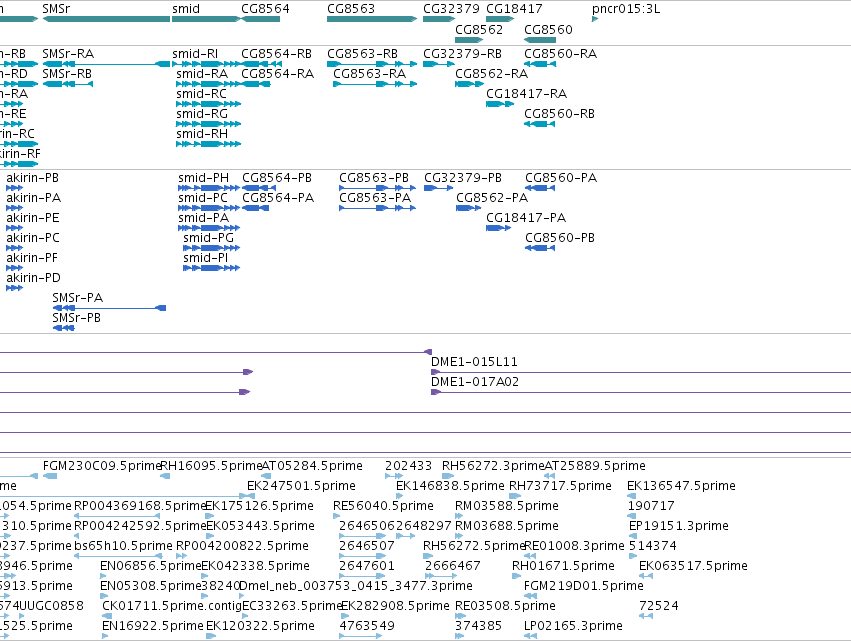
Task: Select EST LP02165.3prime
Action: 573,626
